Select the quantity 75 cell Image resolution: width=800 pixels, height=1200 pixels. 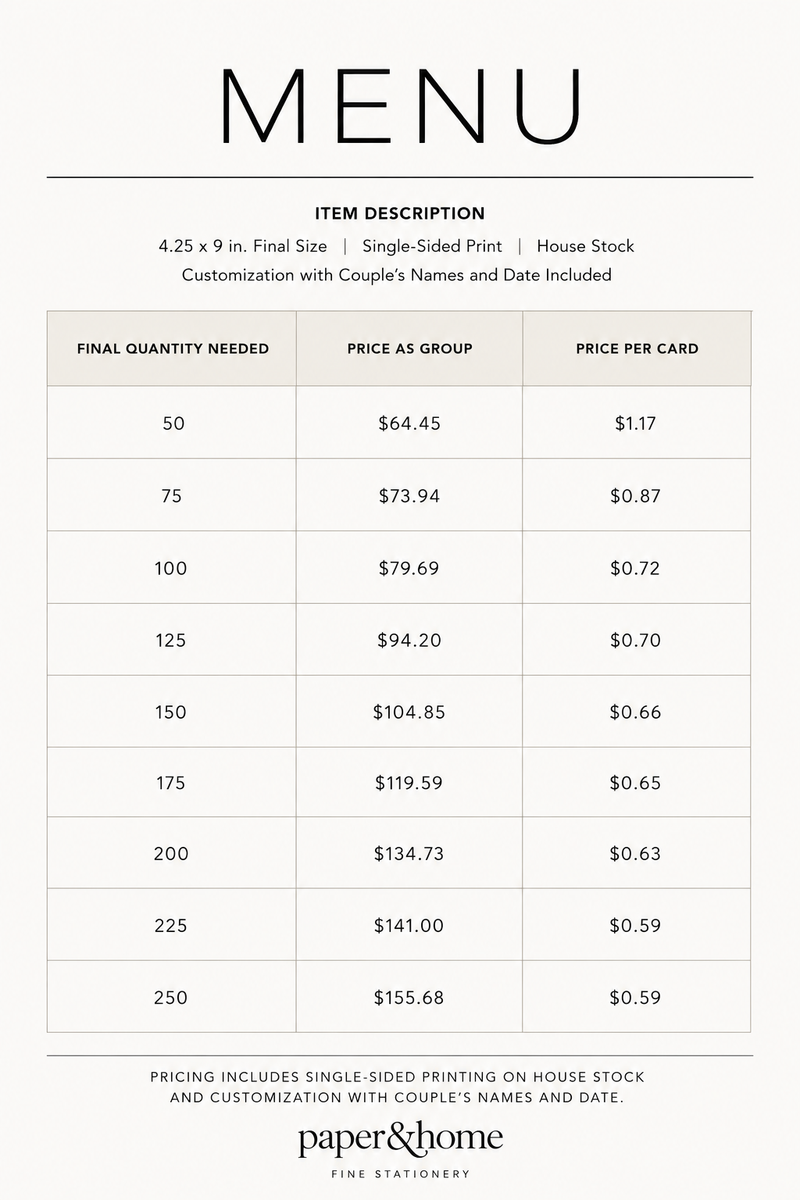point(173,495)
